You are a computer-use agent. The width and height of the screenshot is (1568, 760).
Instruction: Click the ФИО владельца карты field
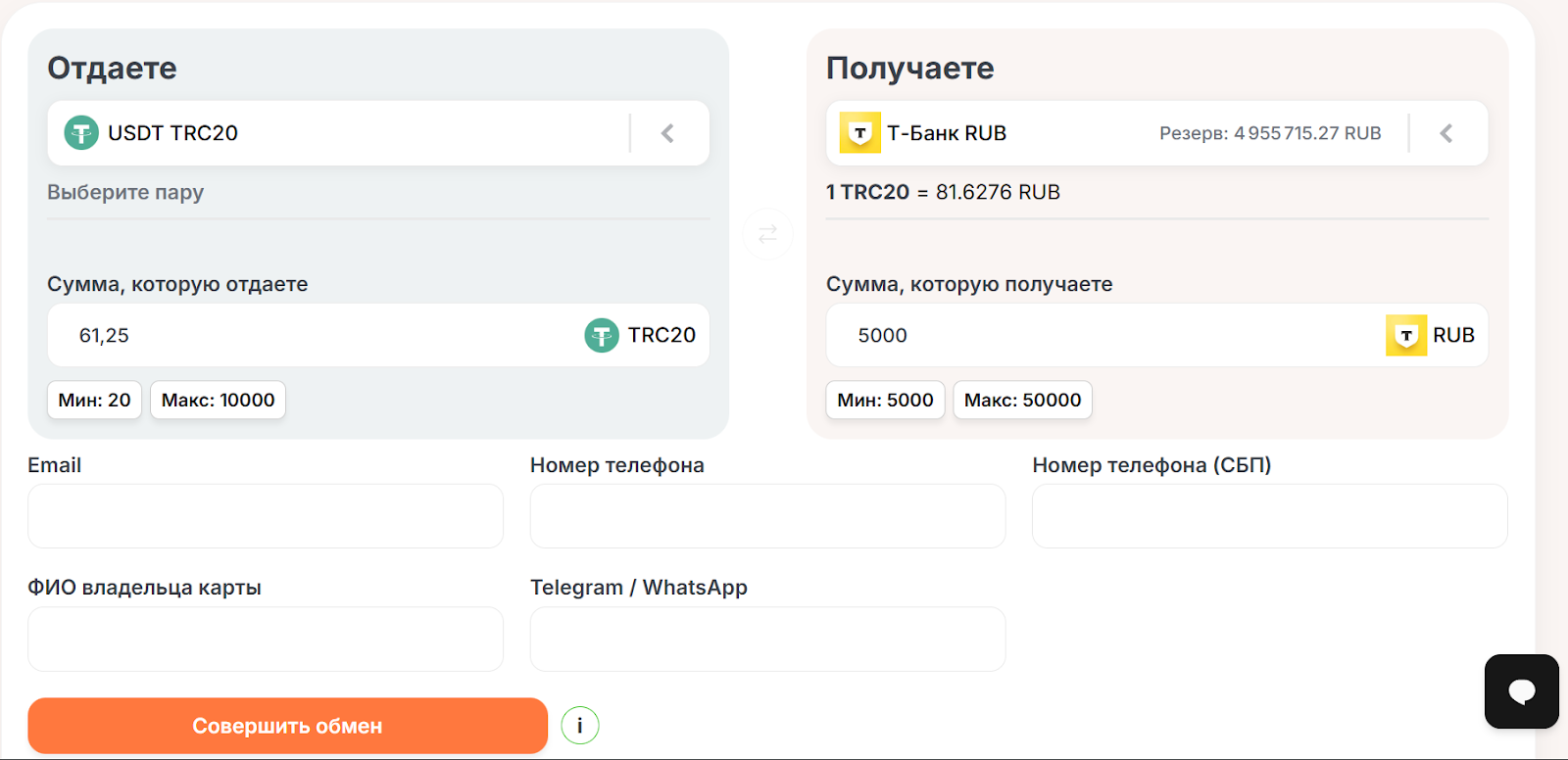coord(265,639)
